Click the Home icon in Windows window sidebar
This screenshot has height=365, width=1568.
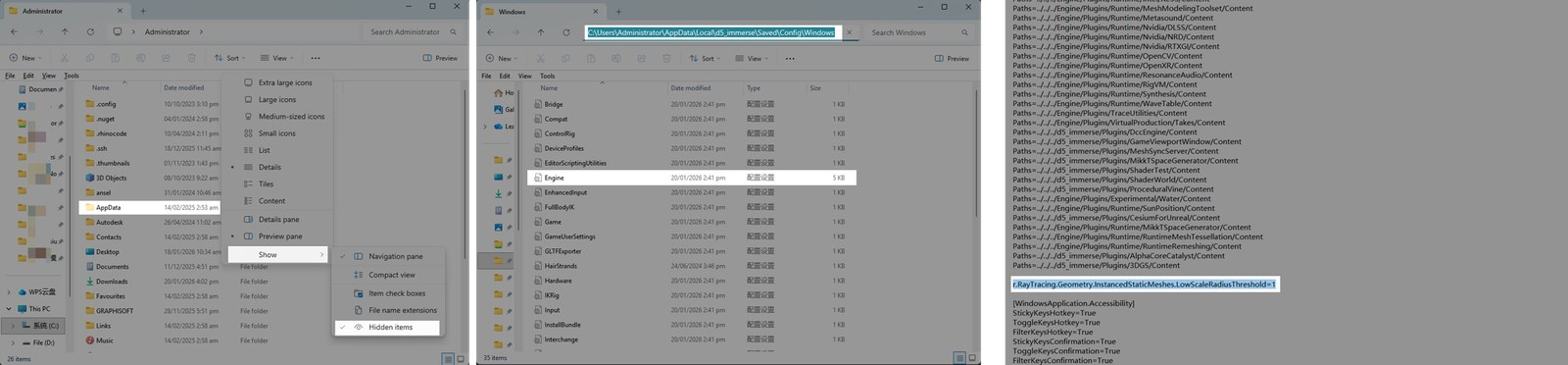point(498,92)
